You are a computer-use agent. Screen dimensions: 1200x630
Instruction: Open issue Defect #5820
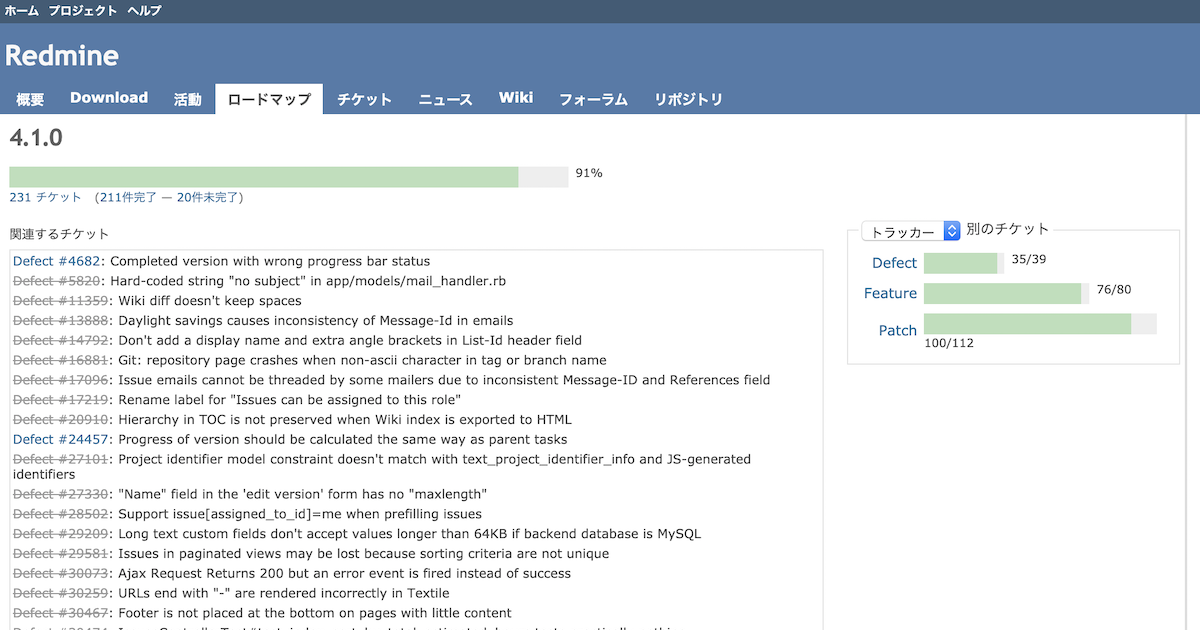58,281
